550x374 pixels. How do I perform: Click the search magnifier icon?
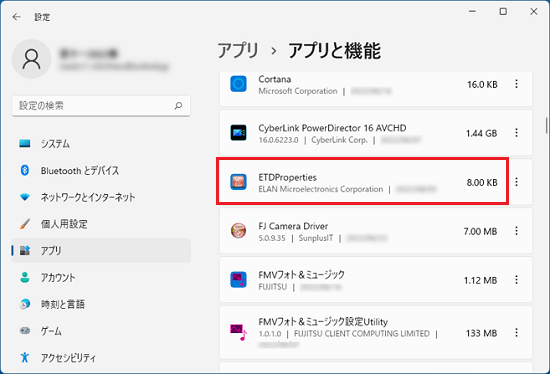(x=178, y=106)
